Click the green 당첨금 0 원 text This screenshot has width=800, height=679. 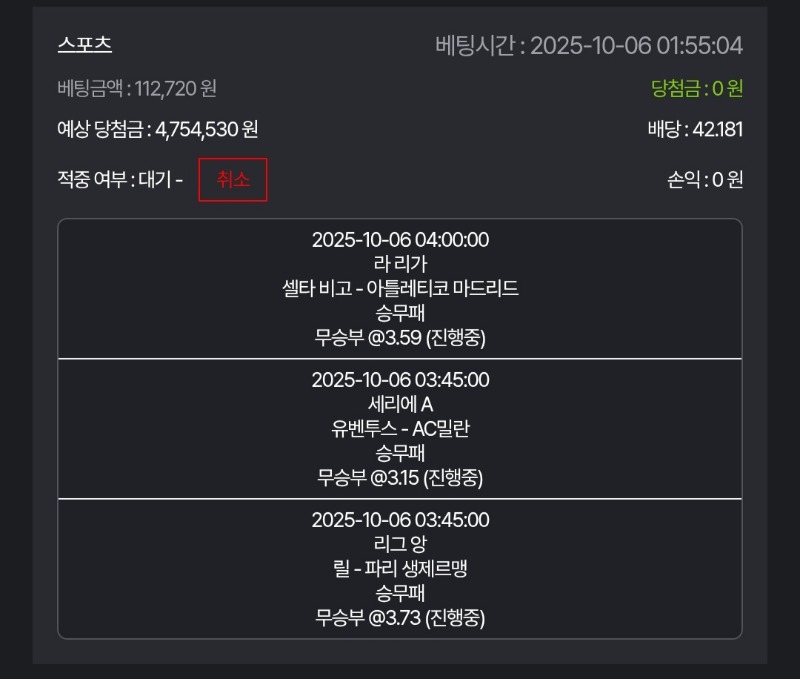click(696, 89)
